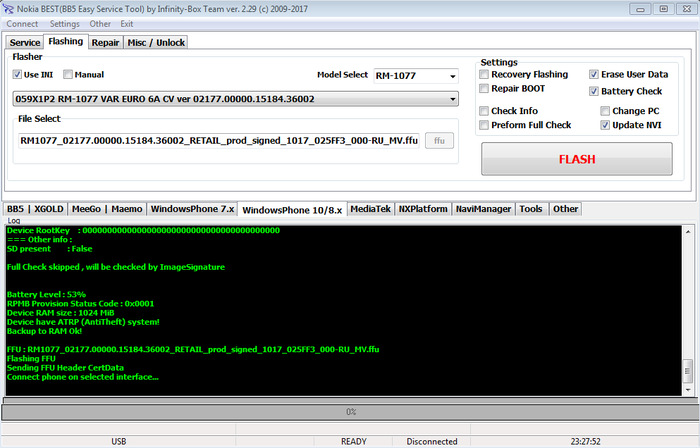Open the Misc / Unlock tab
The width and height of the screenshot is (700, 448).
(x=156, y=42)
